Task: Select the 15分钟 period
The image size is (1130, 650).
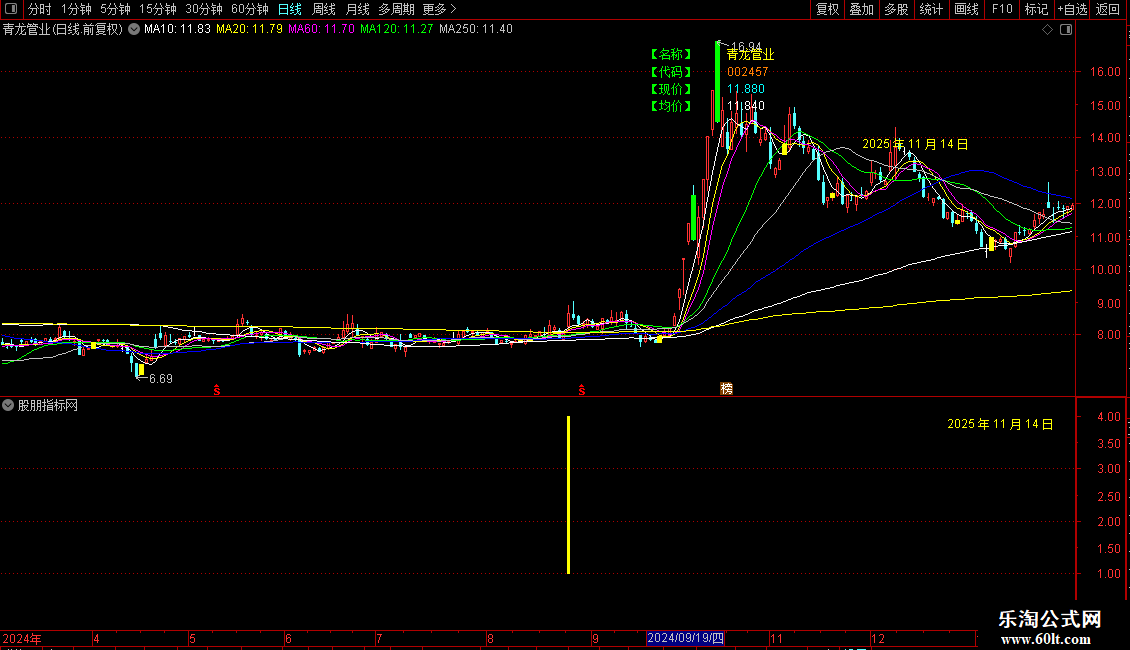Action: coord(158,9)
